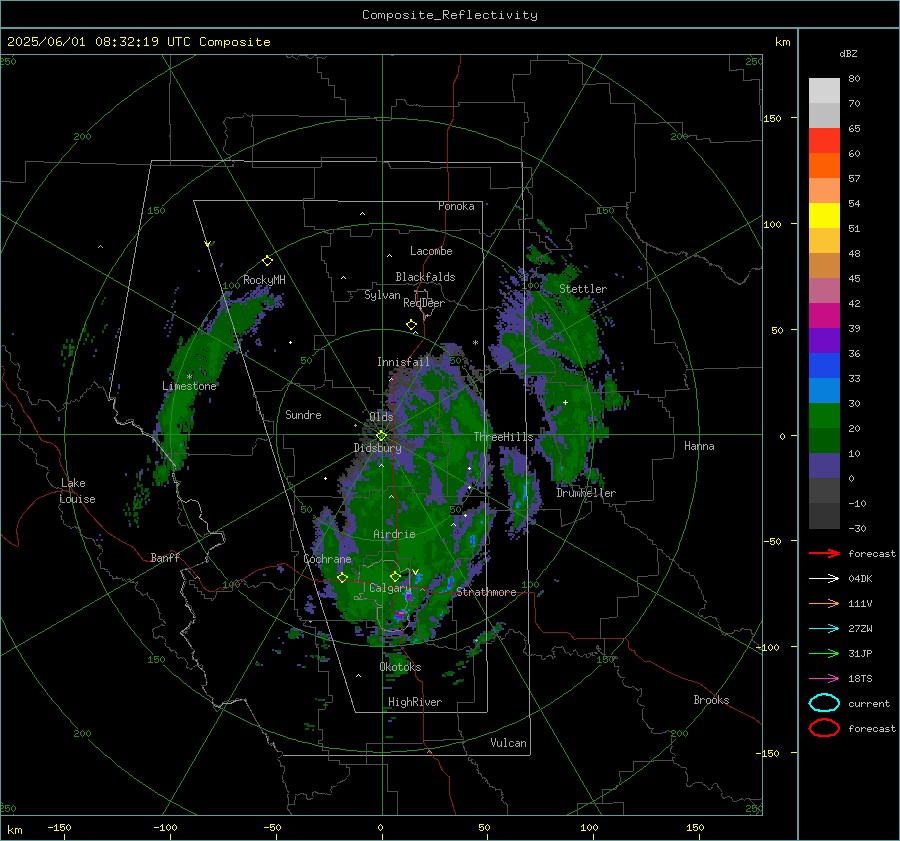
Task: Click the Limestone label
Action: click(189, 386)
